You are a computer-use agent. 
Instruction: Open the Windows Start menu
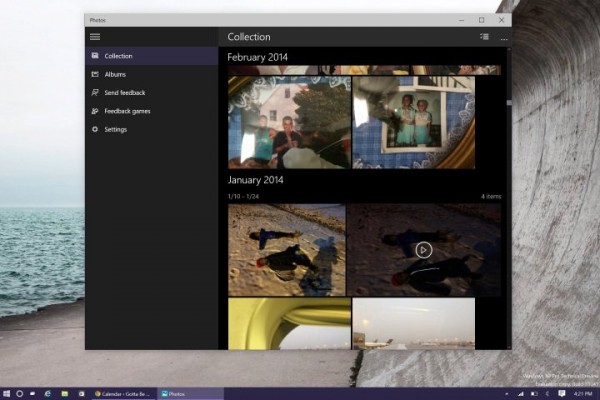(7, 393)
